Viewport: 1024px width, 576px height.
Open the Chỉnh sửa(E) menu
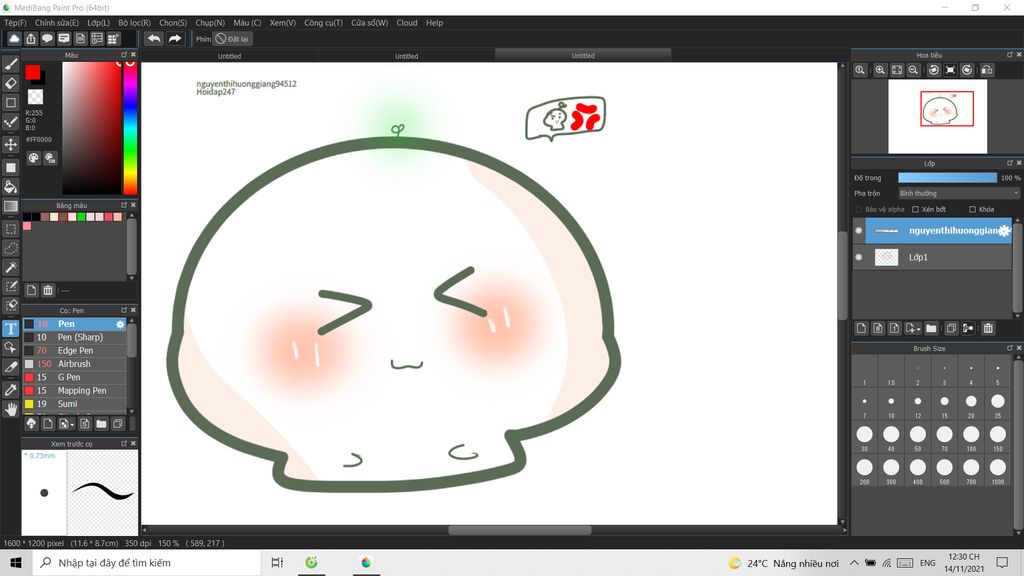coord(56,23)
